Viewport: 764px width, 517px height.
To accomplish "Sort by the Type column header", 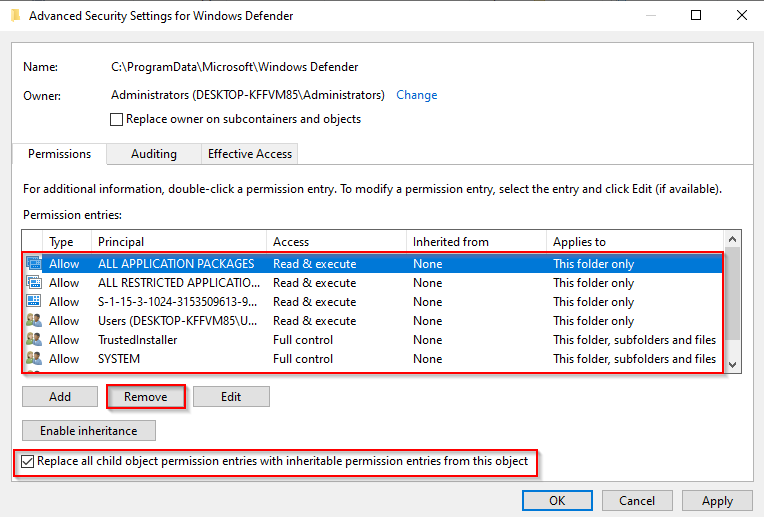I will tap(67, 242).
